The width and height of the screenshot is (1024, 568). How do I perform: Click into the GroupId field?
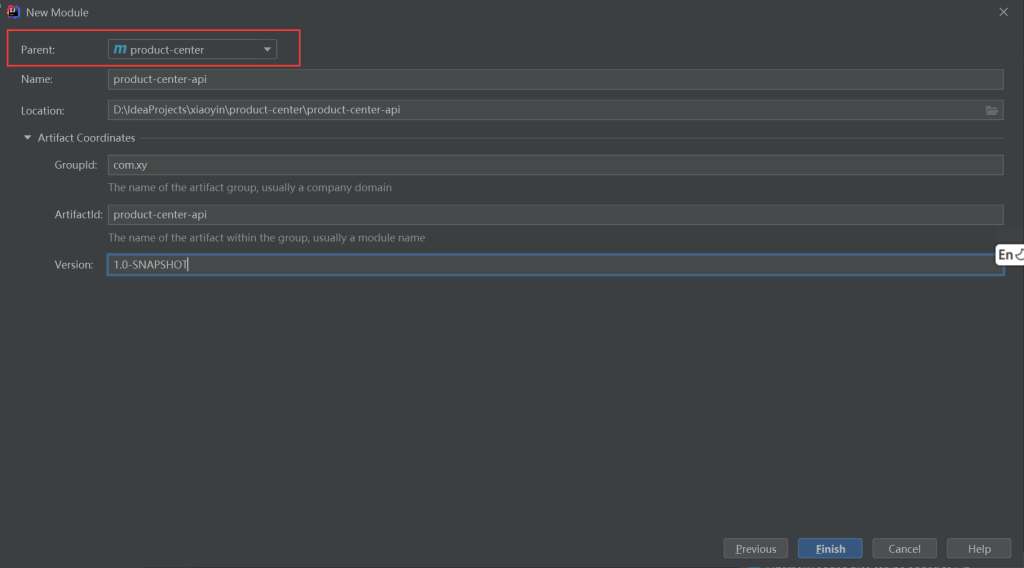click(555, 165)
